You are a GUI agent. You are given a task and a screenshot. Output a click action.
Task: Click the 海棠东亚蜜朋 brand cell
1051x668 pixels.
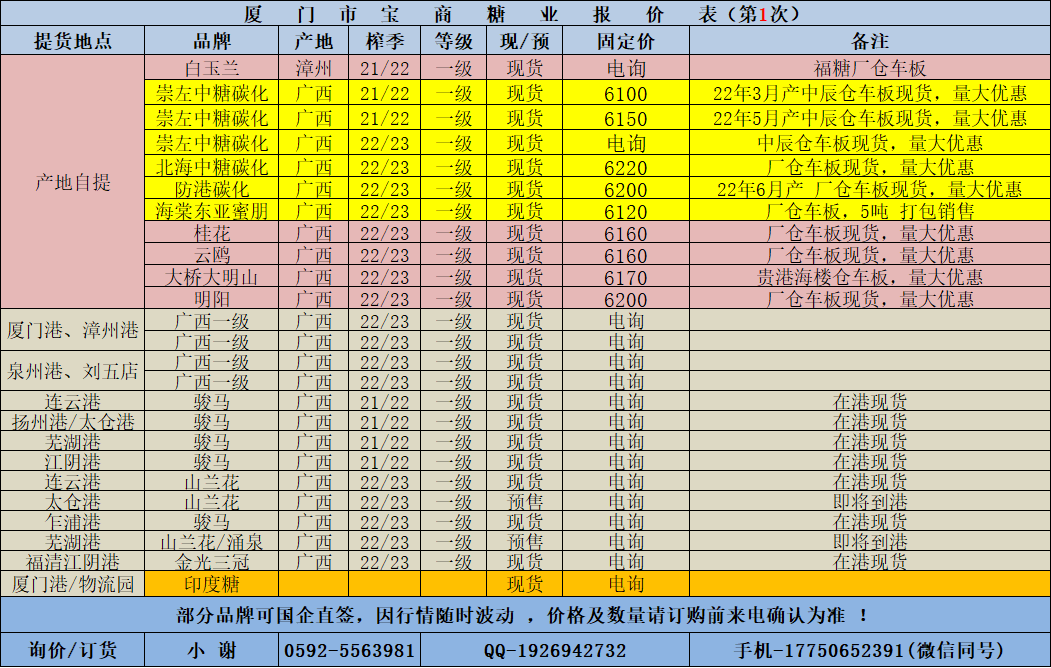pyautogui.click(x=211, y=211)
